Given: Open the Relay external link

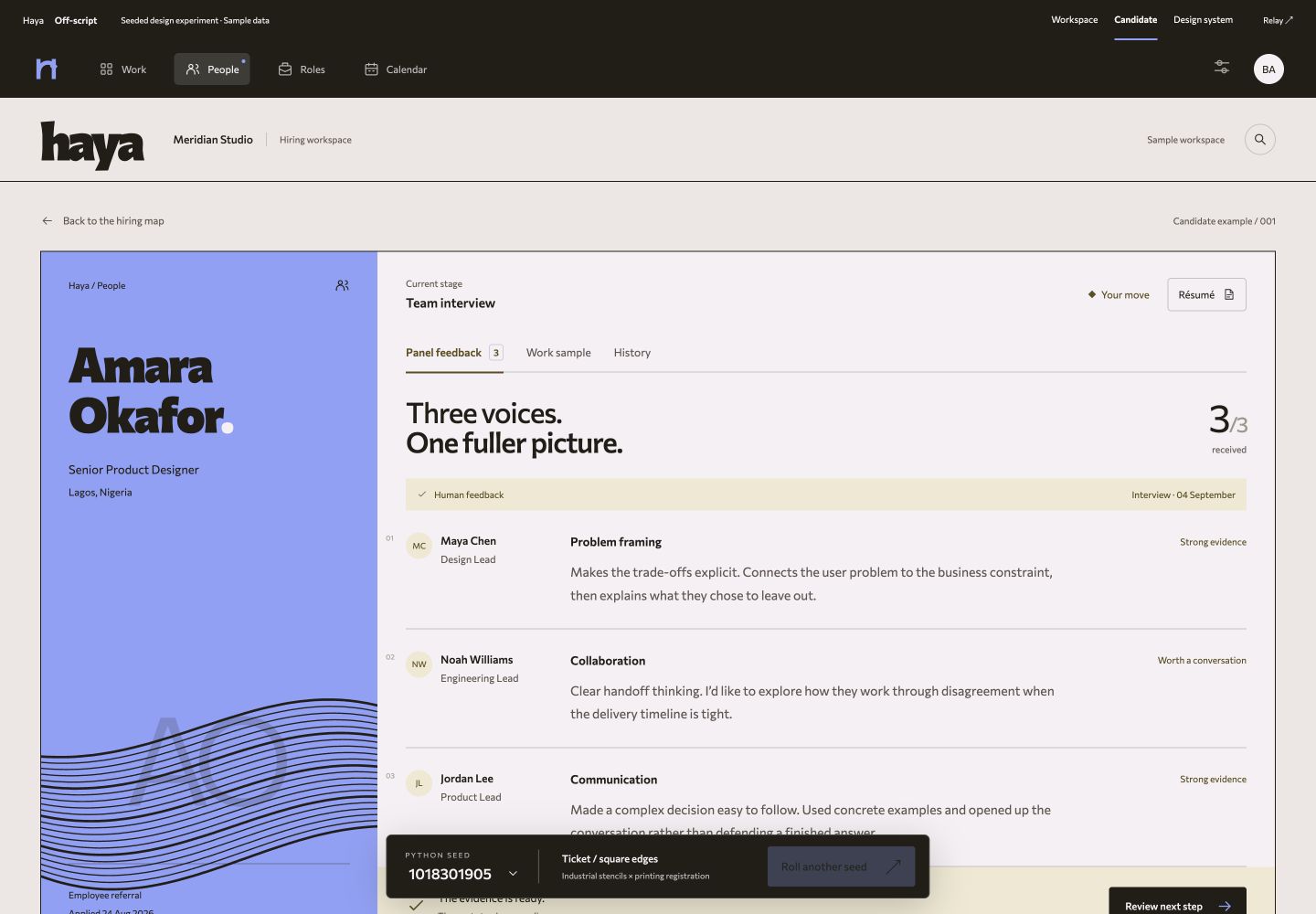Looking at the screenshot, I should pos(1278,20).
